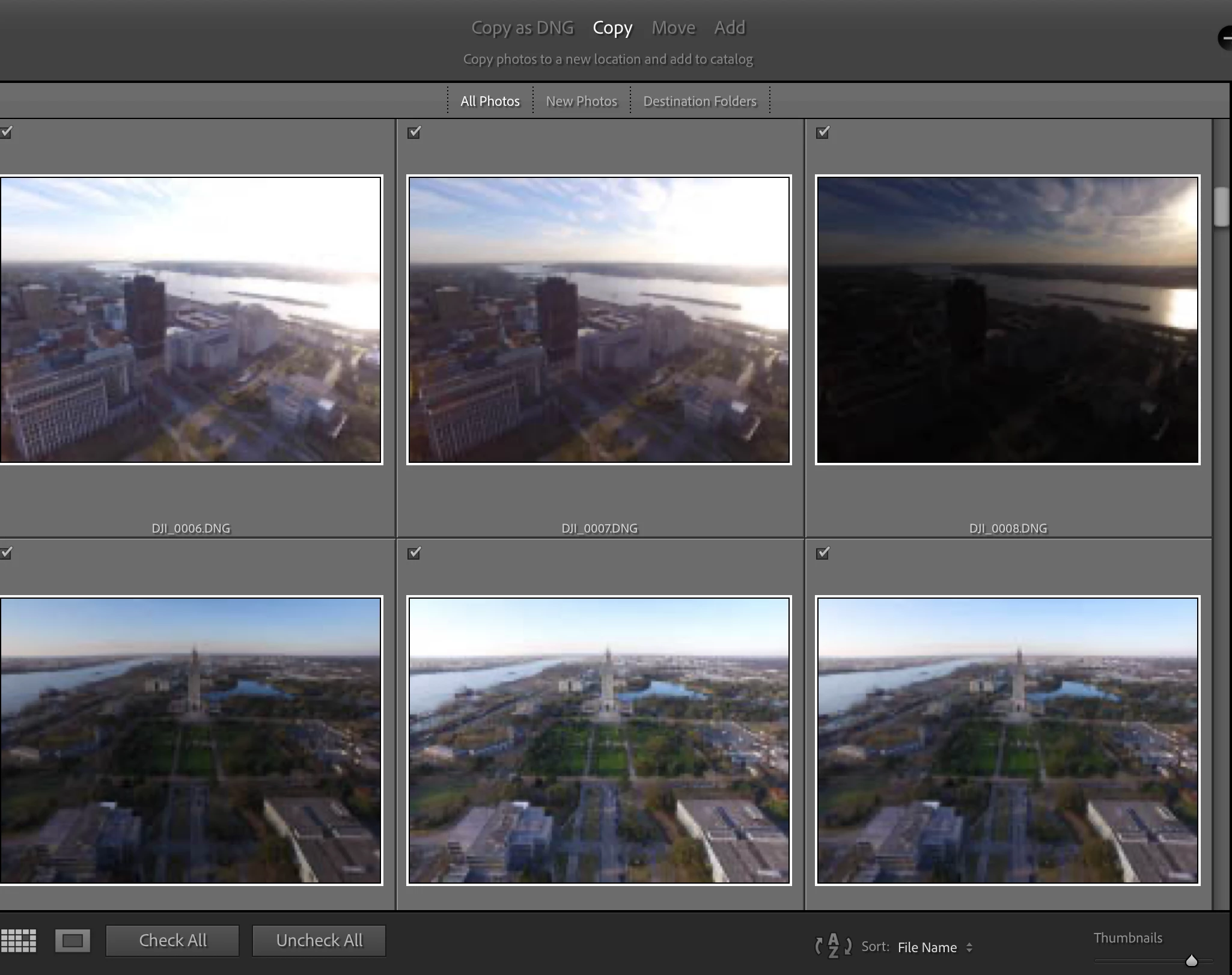Switch to New Photos tab
The width and height of the screenshot is (1232, 975).
(581, 101)
